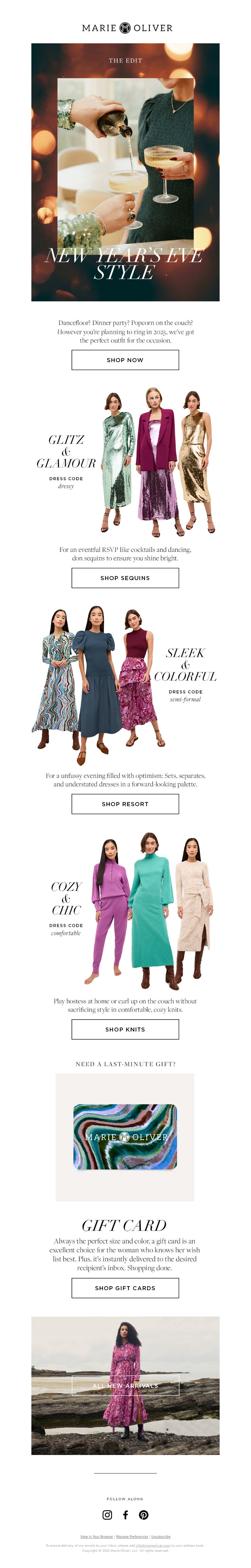Click the SHOP RESORT button
Viewport: 251px width, 1568px height.
[125, 804]
